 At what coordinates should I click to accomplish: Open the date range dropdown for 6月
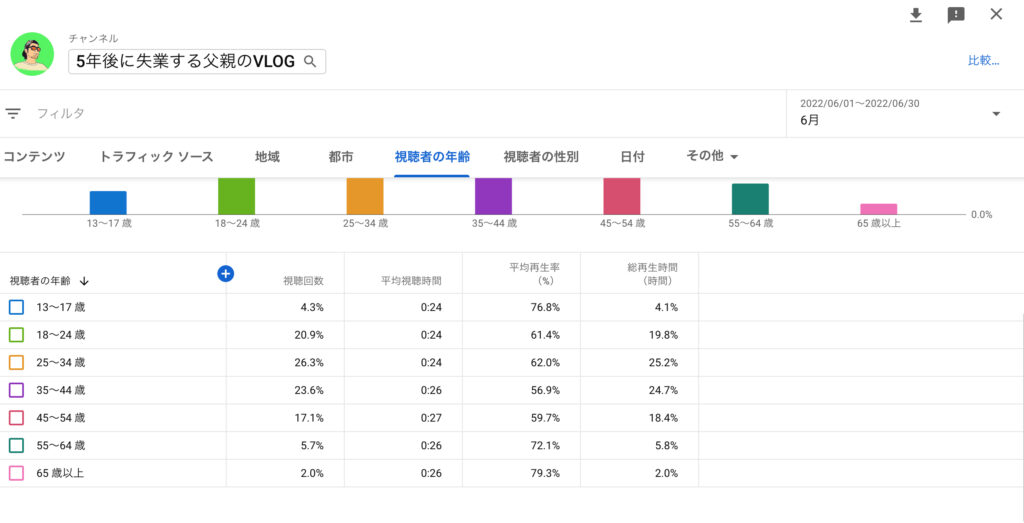tap(996, 114)
